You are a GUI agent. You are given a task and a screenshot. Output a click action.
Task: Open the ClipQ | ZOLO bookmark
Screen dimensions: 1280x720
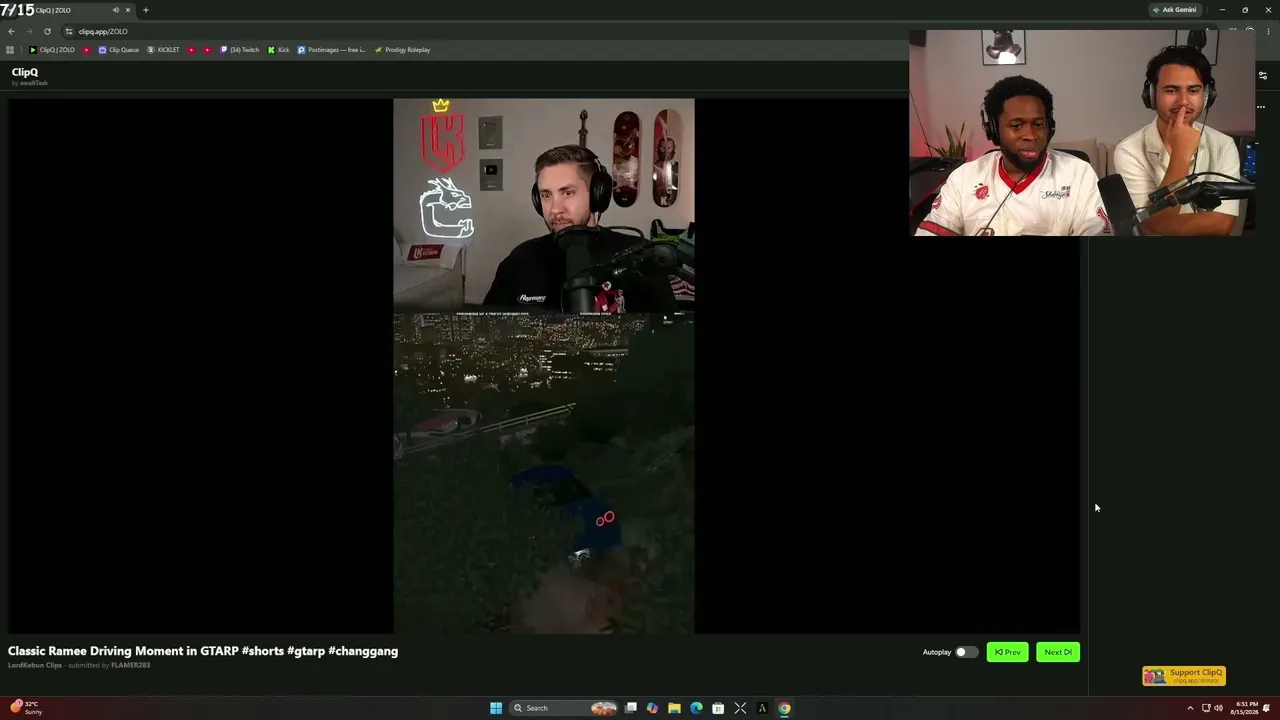pos(52,50)
